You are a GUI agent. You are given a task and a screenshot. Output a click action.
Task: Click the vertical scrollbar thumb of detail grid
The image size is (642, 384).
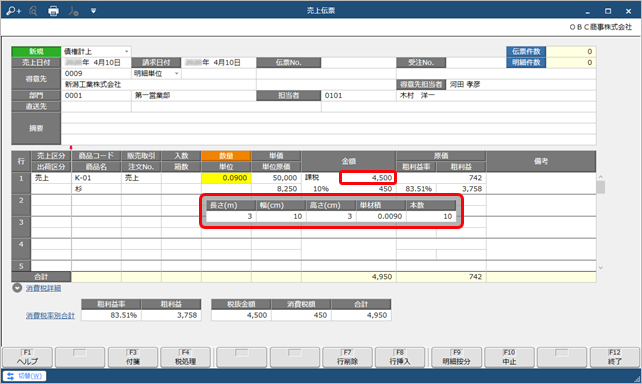tap(601, 187)
